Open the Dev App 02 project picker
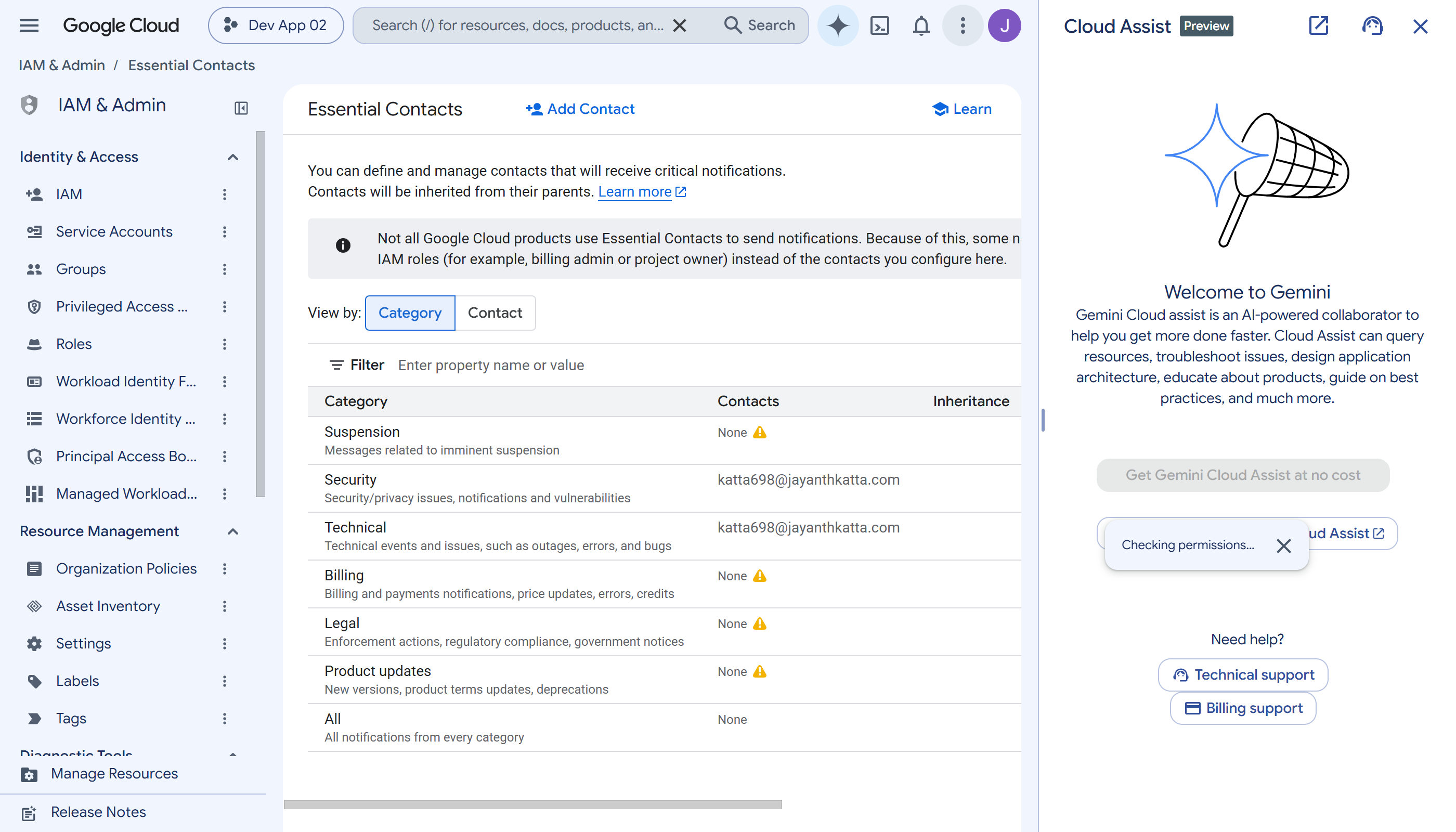Viewport: 1456px width, 832px height. click(x=276, y=25)
